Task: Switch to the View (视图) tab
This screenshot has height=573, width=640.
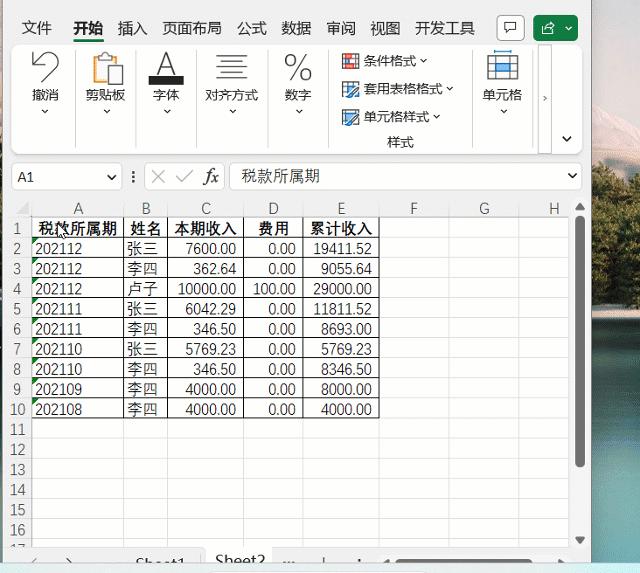Action: point(385,28)
